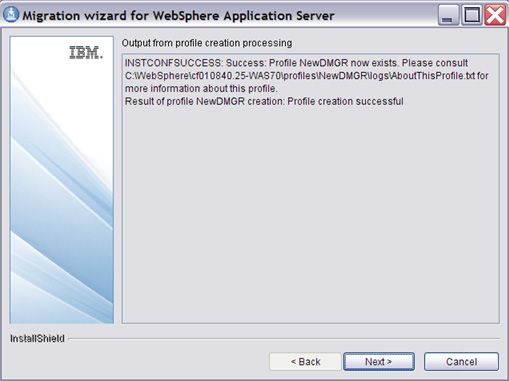Click 'Profile creation successful' result line
The image size is (509, 381).
[264, 101]
